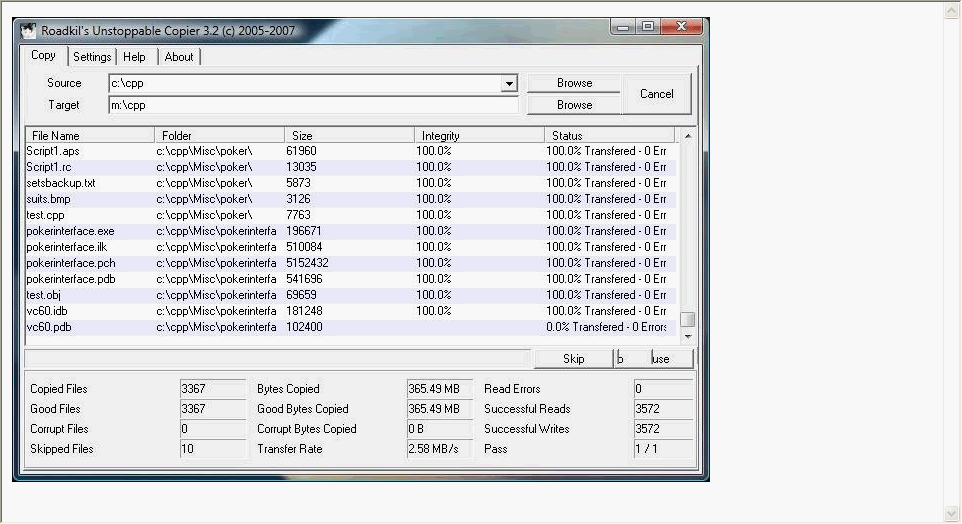Click the 0.0% Transfered status of vc60.pdb
Viewport: 962px width, 524px height.
point(606,327)
